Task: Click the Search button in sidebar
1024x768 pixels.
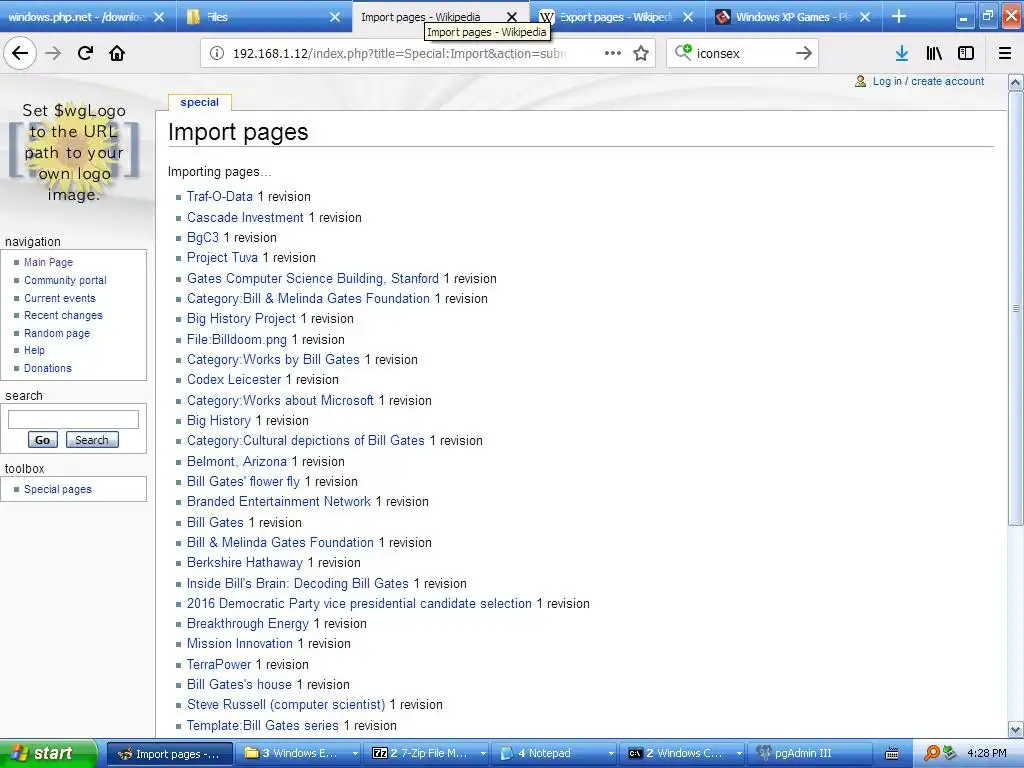Action: [x=92, y=440]
